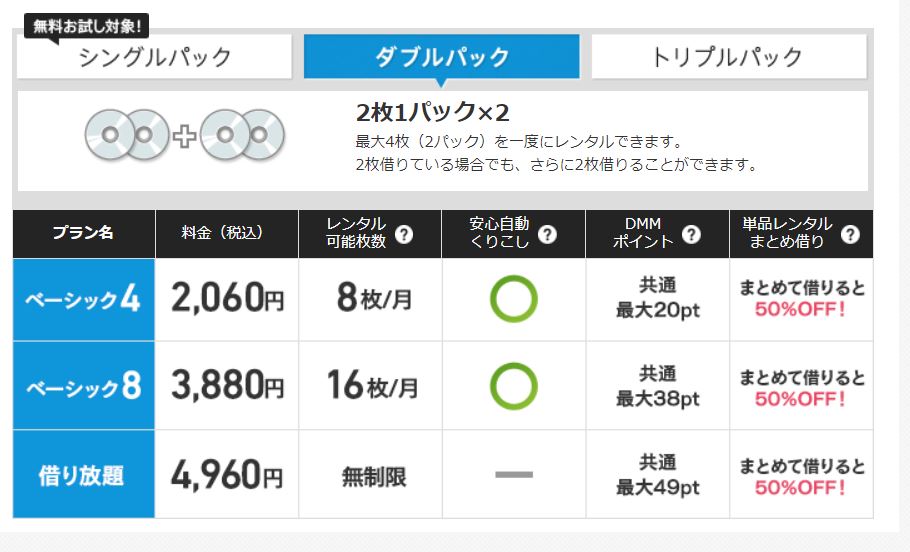The width and height of the screenshot is (910, 552).
Task: Open help icon for 安心自動くりこし column
Action: click(x=547, y=234)
